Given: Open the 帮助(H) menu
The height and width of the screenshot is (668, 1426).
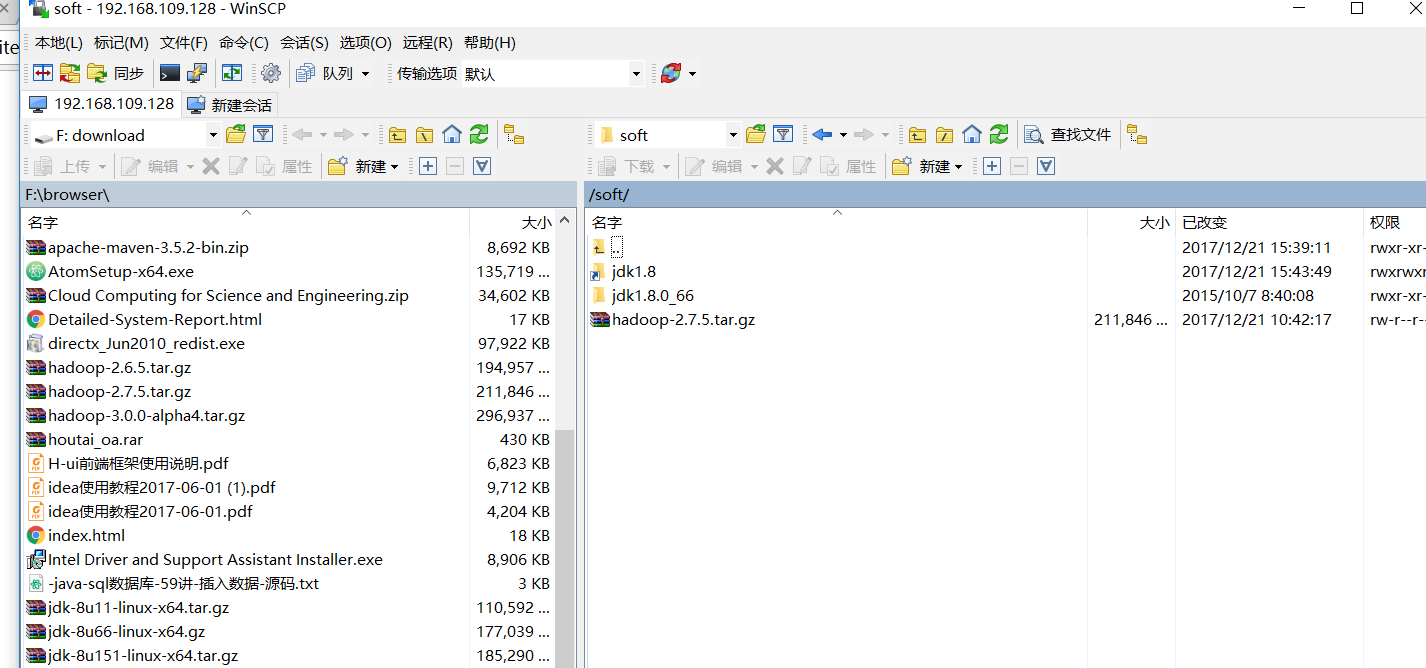Looking at the screenshot, I should pyautogui.click(x=490, y=42).
